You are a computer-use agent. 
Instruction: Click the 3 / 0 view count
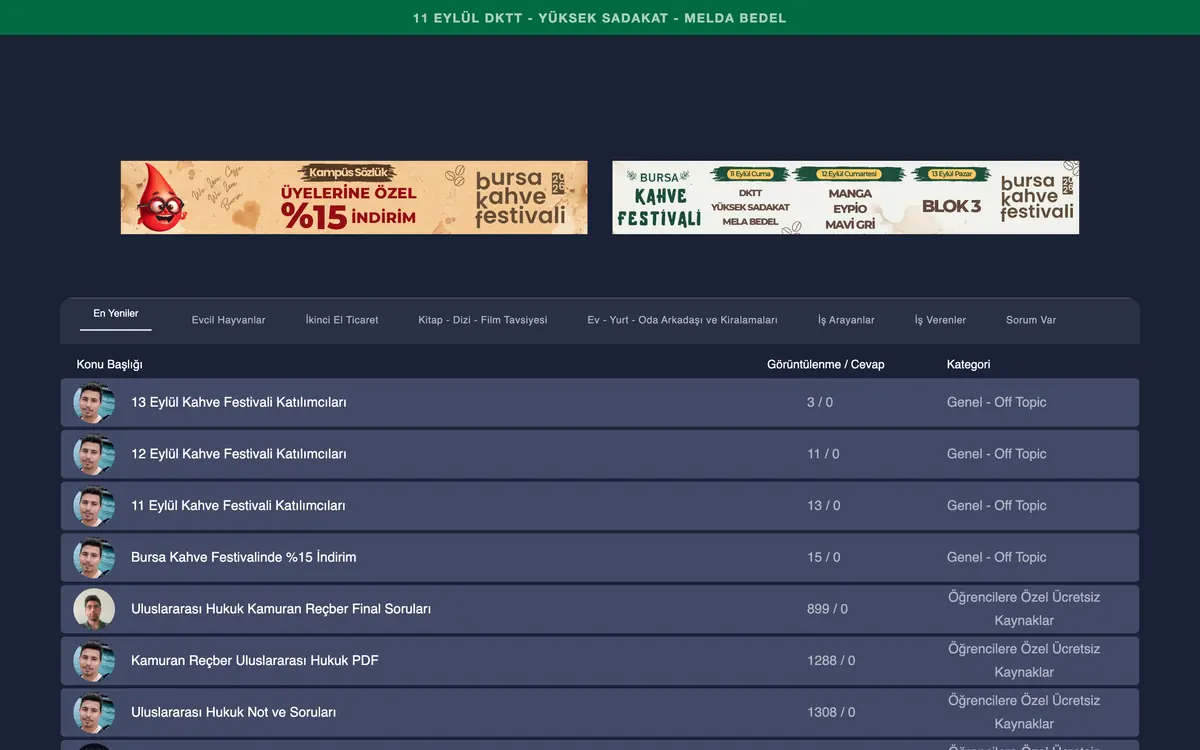tap(820, 402)
